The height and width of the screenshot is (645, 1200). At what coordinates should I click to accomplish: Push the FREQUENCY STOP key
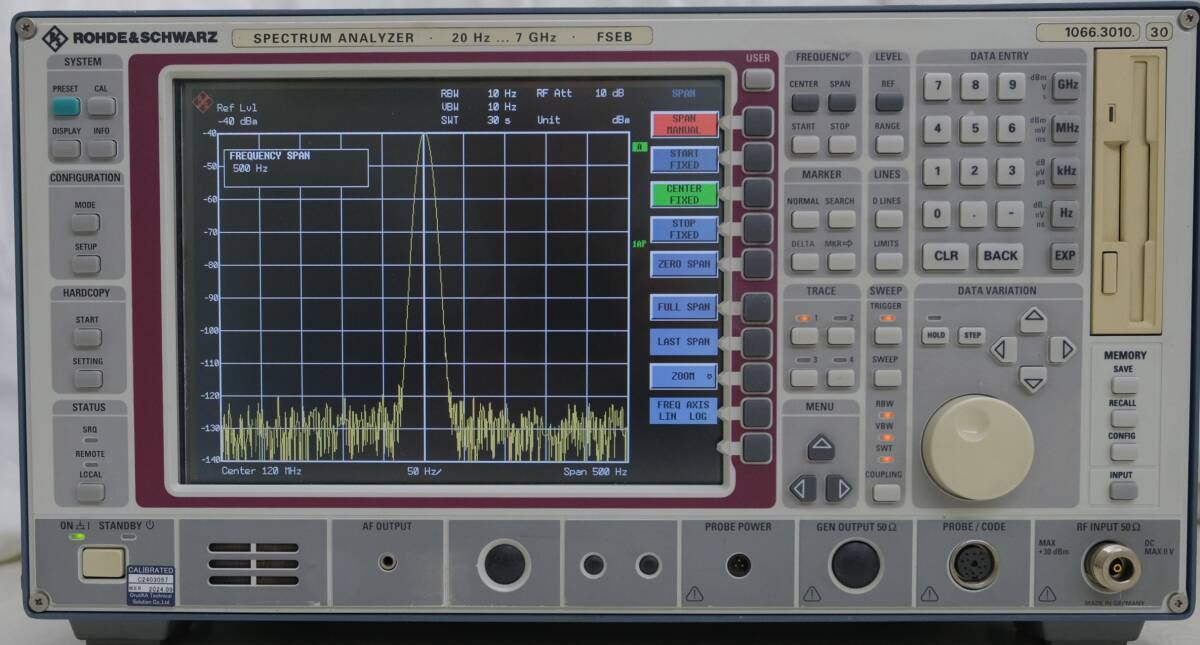click(x=842, y=144)
